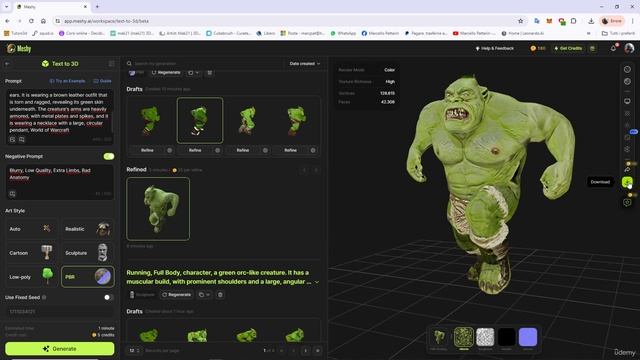Select the Realistic art style
Screen dimensions: 640x360
pos(88,229)
